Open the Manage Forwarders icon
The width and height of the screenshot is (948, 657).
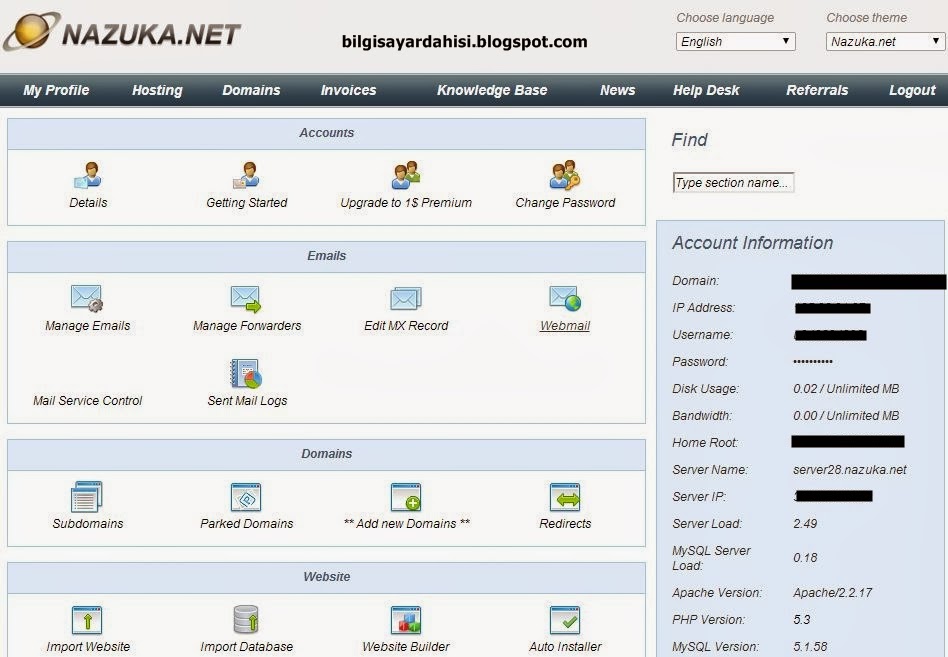pyautogui.click(x=246, y=299)
